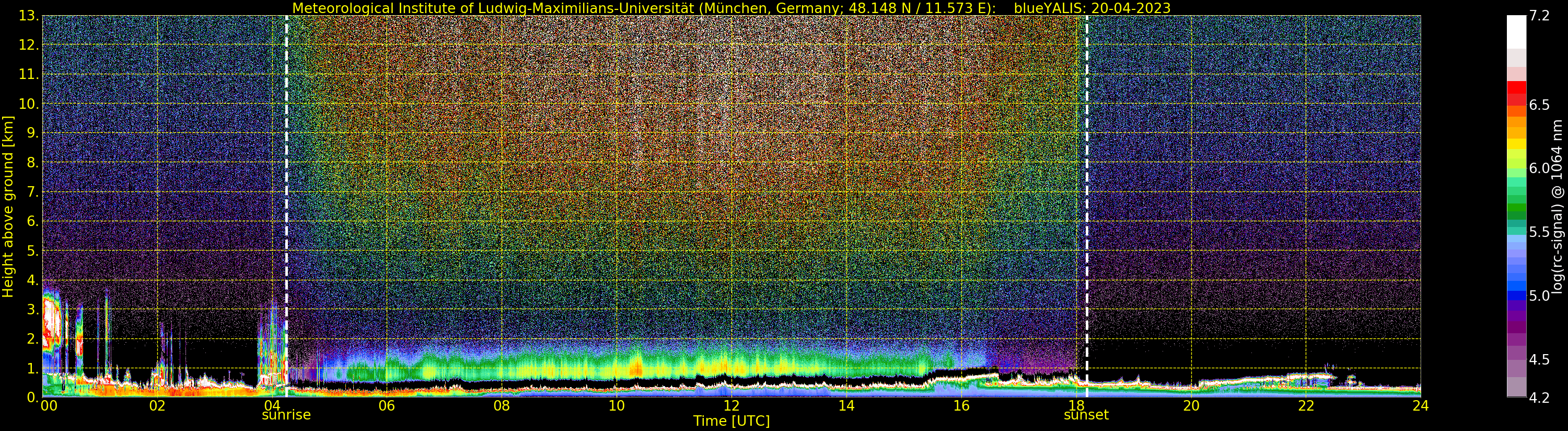The image size is (1568, 431).
Task: Click the colorbar value 6.5
Action: point(1539,105)
